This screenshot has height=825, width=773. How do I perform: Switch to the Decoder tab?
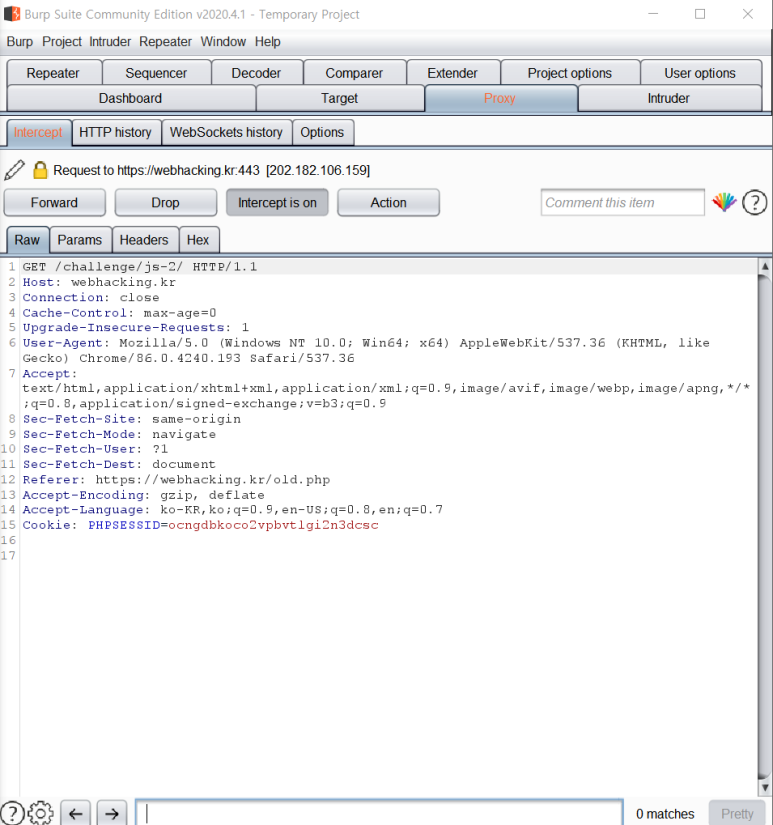[256, 73]
